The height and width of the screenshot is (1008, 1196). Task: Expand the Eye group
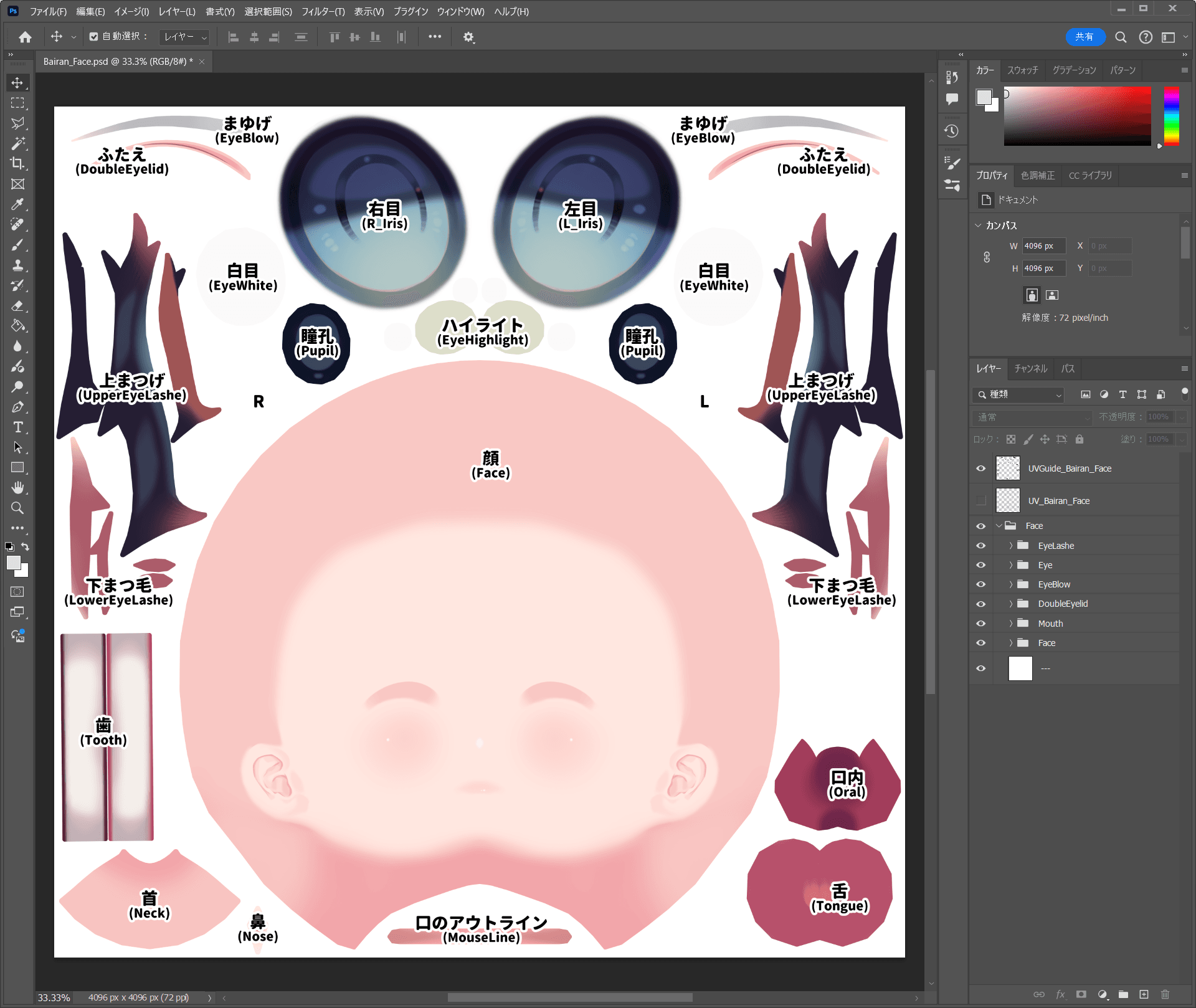(1011, 565)
